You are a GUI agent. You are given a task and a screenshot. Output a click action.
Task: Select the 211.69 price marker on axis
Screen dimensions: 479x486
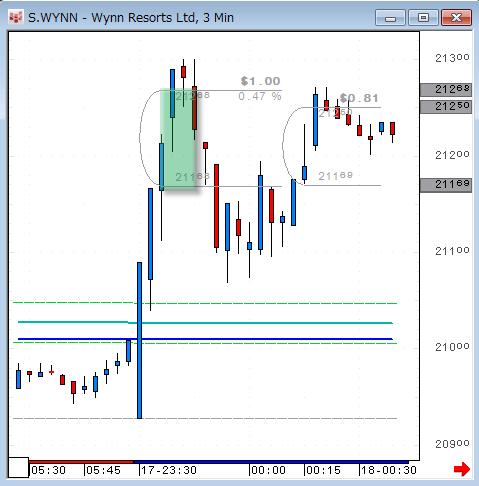pos(446,185)
